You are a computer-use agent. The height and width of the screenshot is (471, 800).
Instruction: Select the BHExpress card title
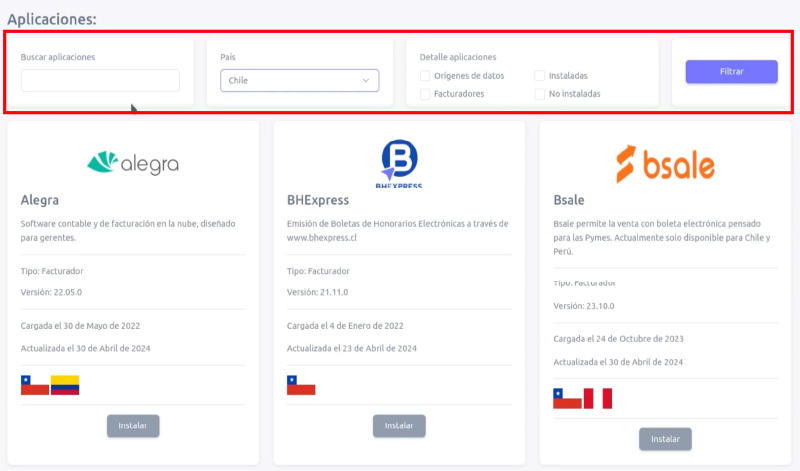(x=318, y=200)
